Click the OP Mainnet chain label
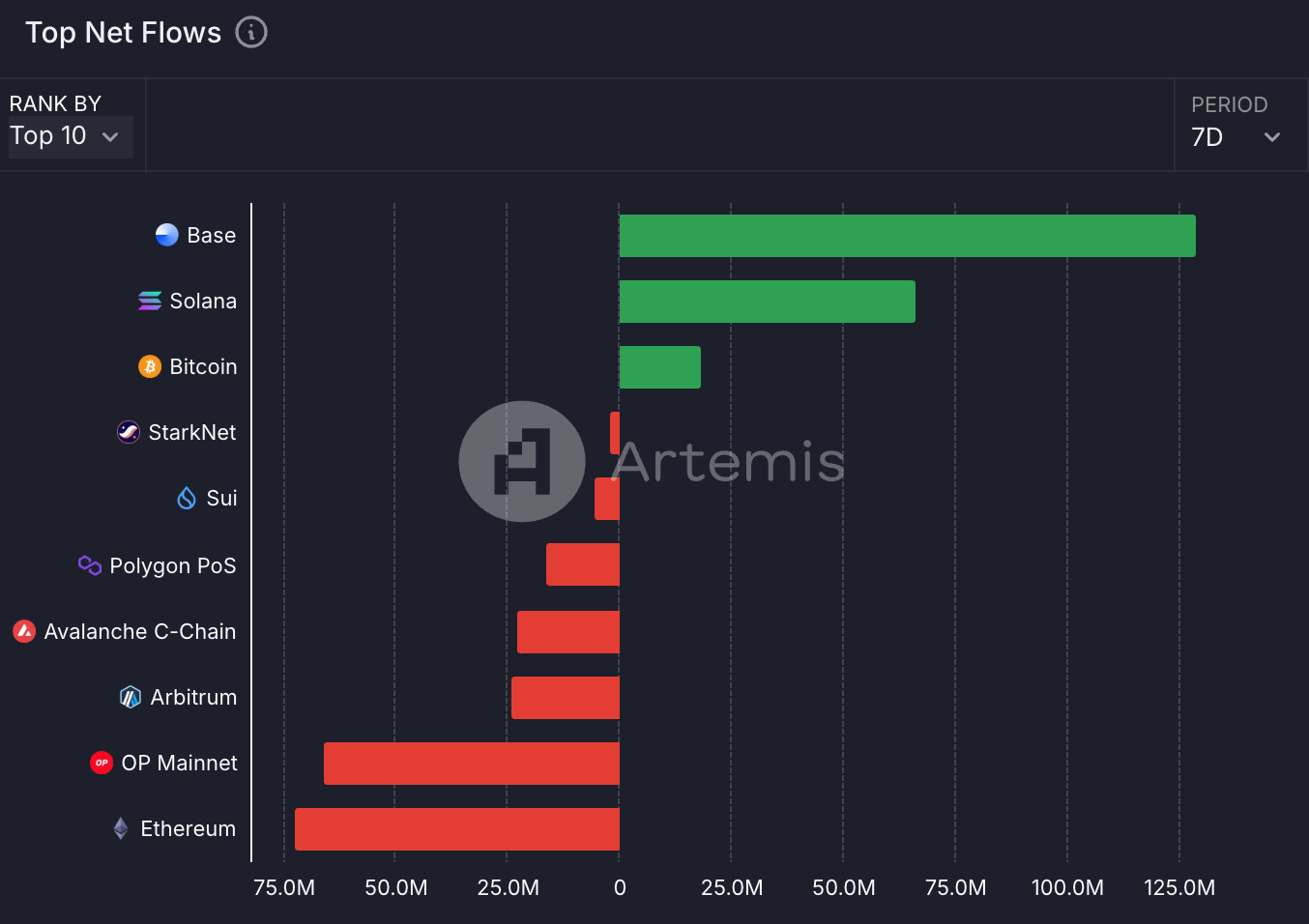Image resolution: width=1309 pixels, height=924 pixels. click(x=180, y=763)
